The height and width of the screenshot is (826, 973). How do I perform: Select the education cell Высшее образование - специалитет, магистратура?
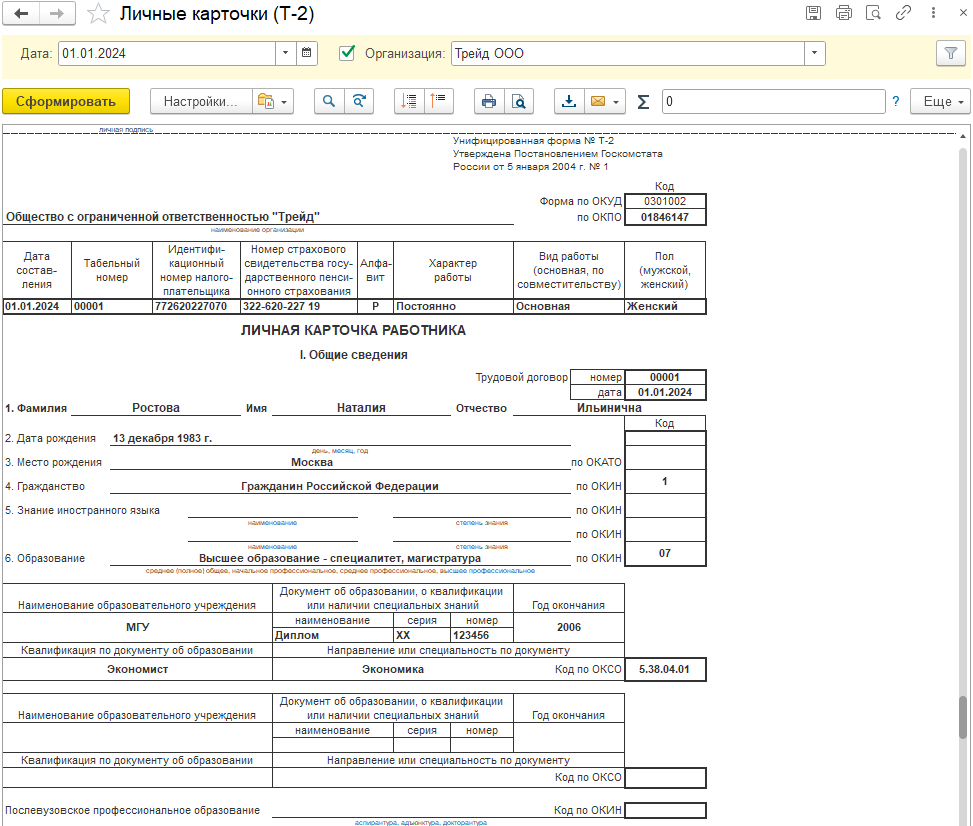pyautogui.click(x=340, y=558)
